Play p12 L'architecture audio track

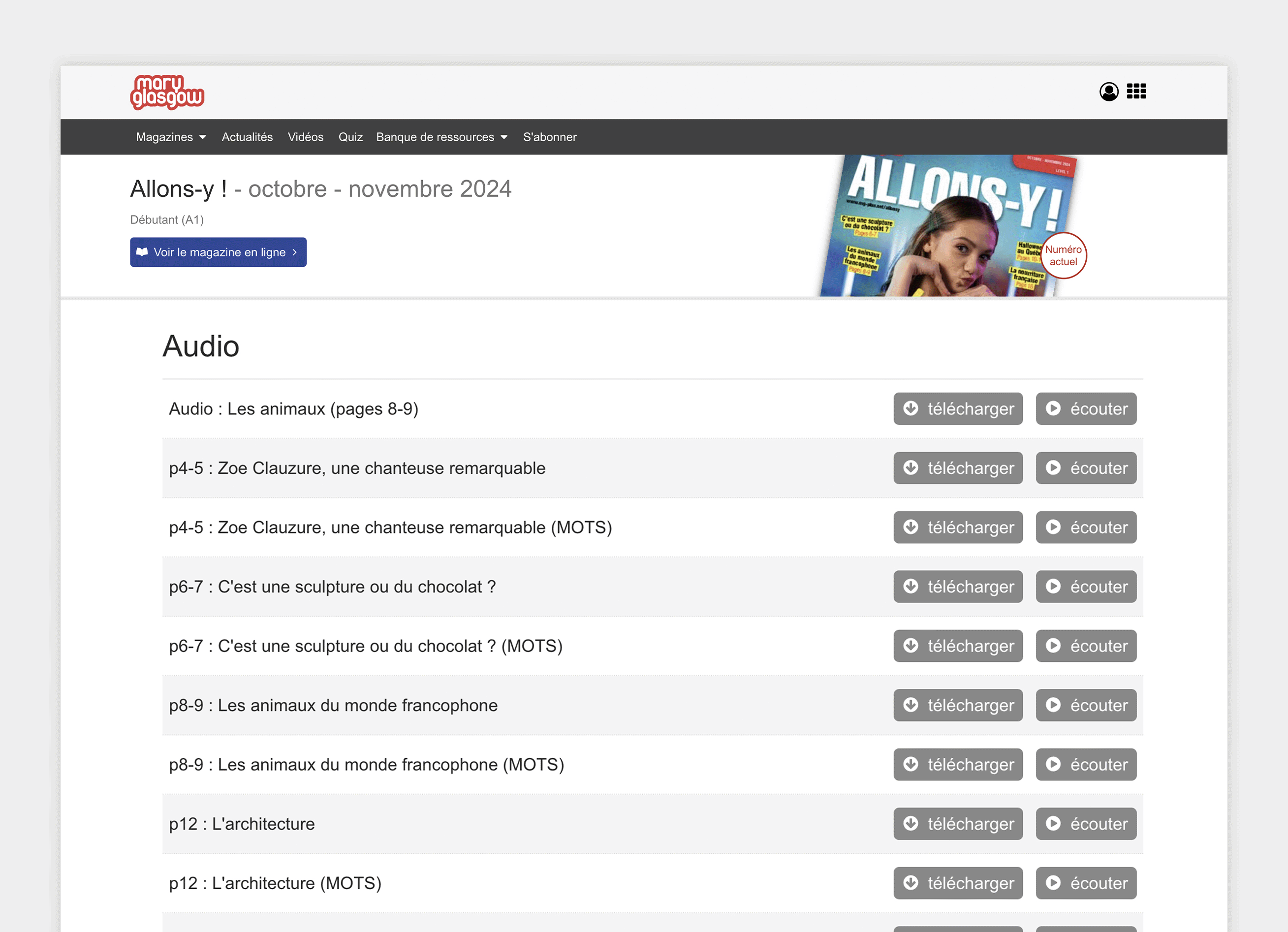coord(1085,824)
